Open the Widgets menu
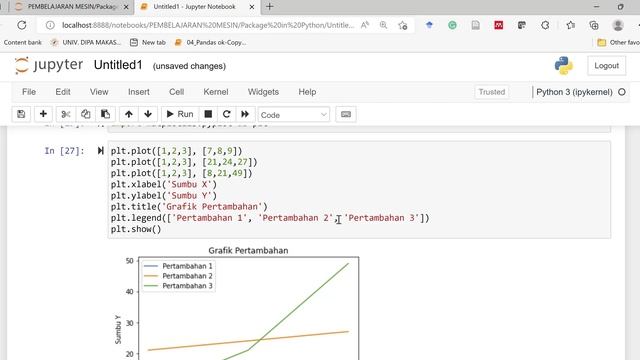Image resolution: width=640 pixels, height=360 pixels. pyautogui.click(x=263, y=92)
